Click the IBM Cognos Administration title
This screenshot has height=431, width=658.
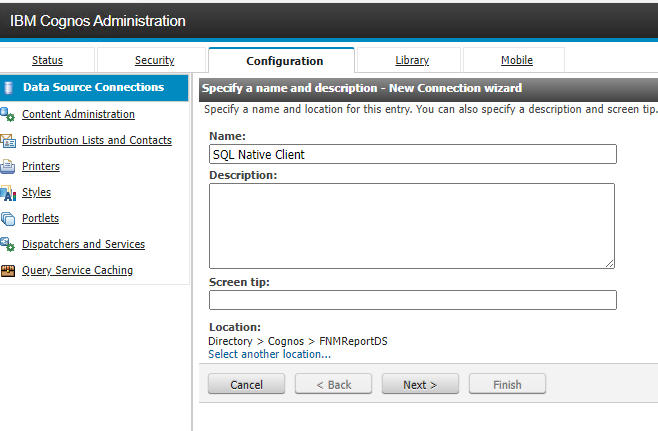tap(98, 21)
